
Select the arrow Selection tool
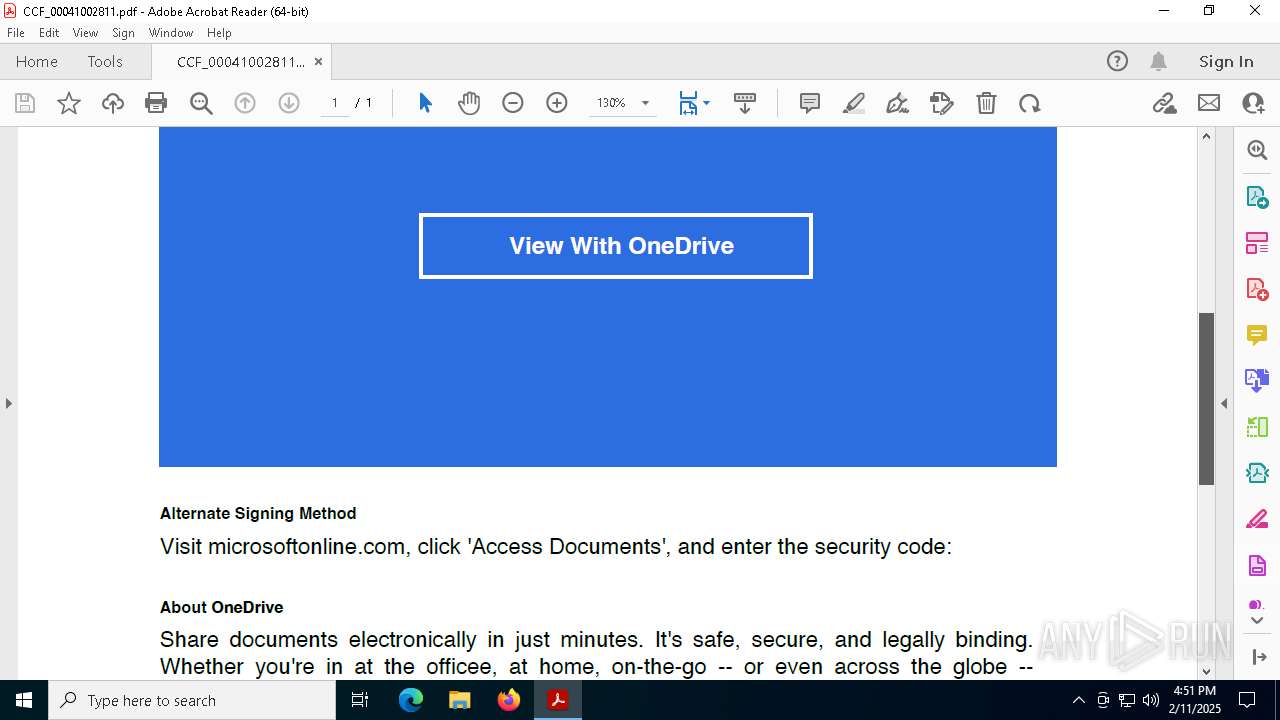click(x=425, y=103)
